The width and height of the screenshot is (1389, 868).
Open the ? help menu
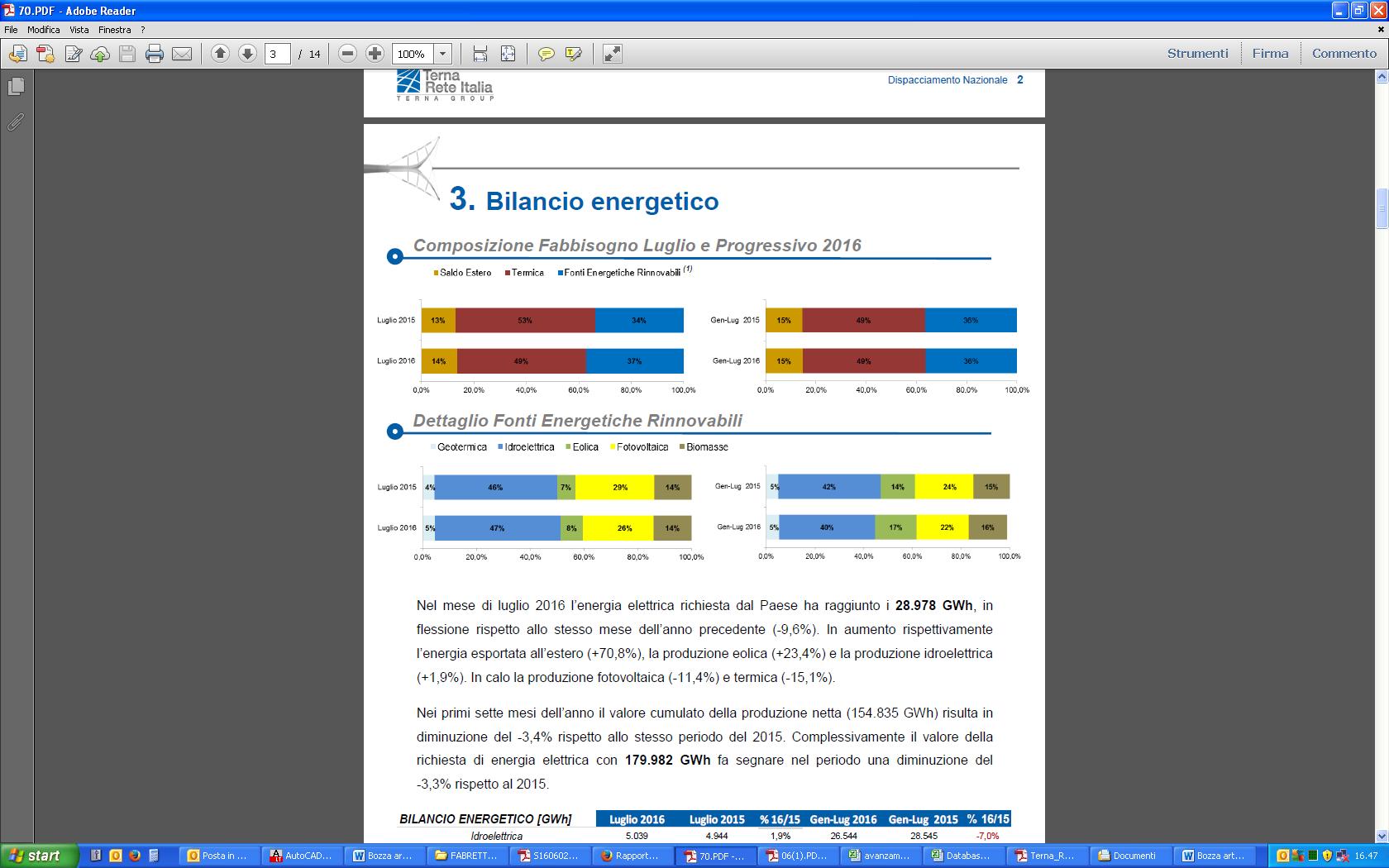point(142,29)
